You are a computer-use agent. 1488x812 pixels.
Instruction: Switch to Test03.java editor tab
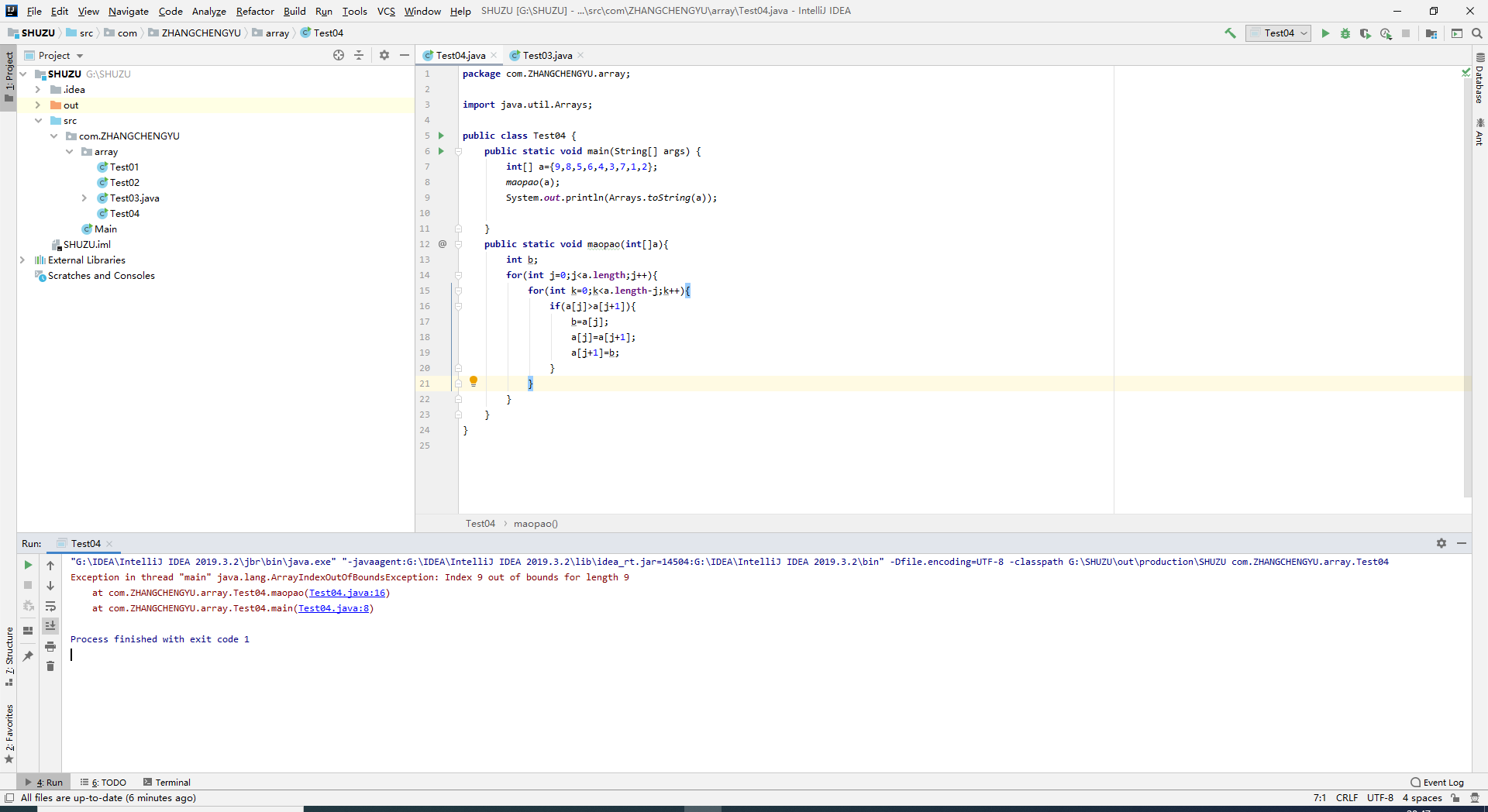pos(547,55)
